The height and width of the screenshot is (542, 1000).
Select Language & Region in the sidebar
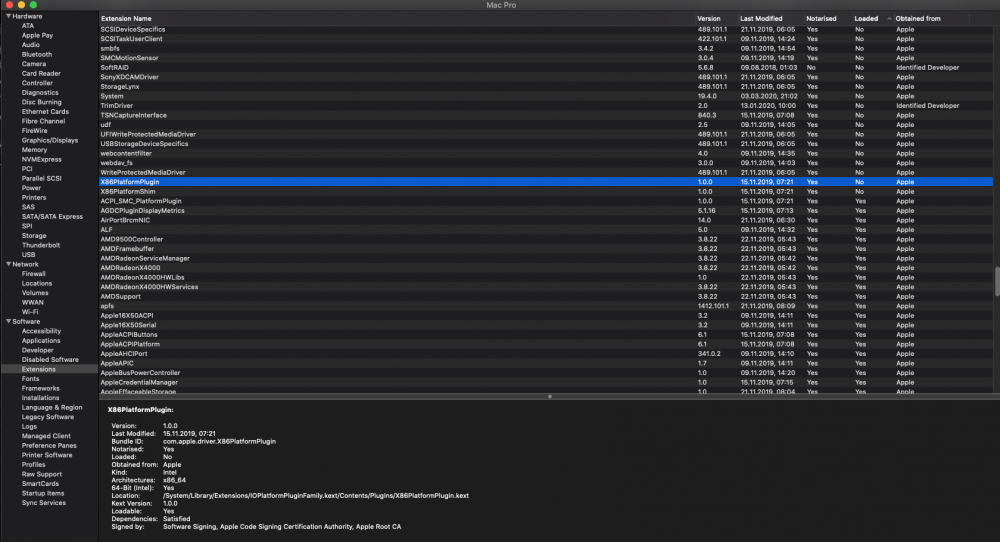click(52, 407)
